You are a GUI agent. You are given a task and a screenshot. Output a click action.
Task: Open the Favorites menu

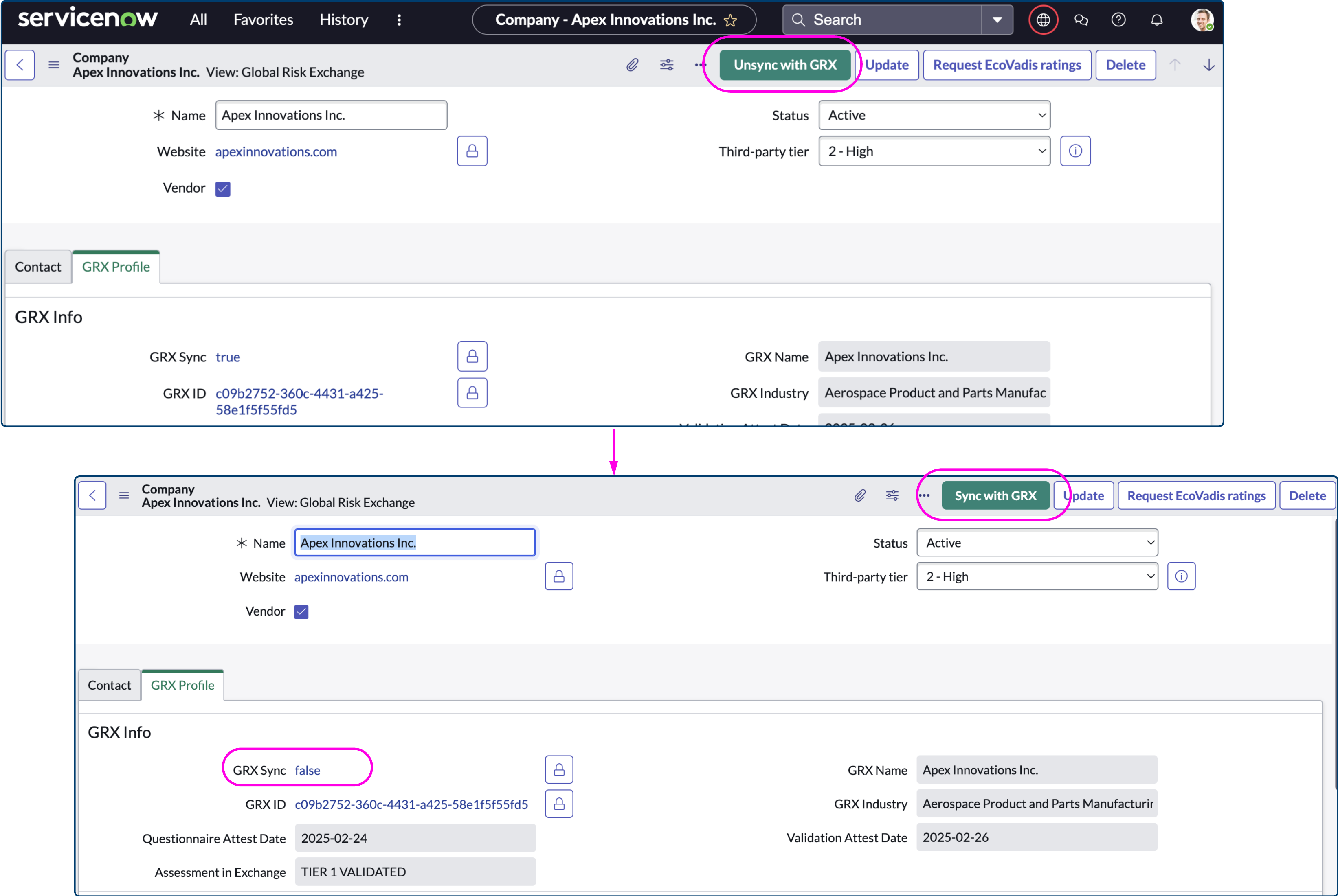(263, 20)
